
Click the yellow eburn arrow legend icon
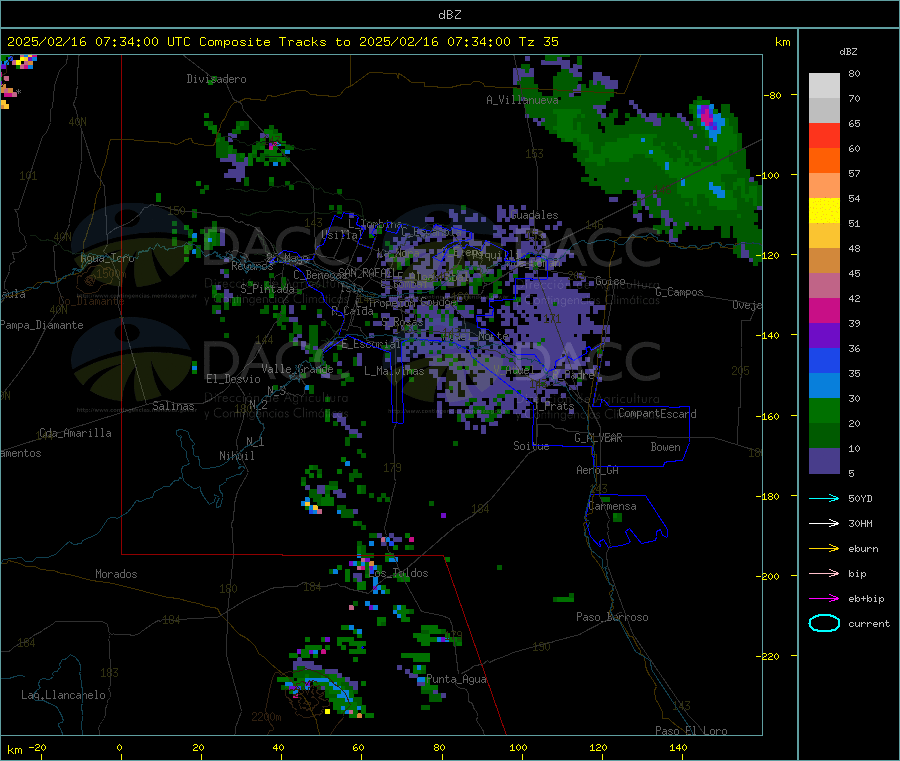pyautogui.click(x=824, y=548)
